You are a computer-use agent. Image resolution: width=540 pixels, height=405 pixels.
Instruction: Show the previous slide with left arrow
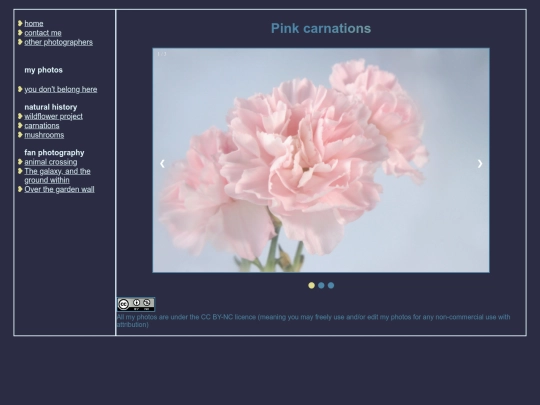[x=162, y=164]
